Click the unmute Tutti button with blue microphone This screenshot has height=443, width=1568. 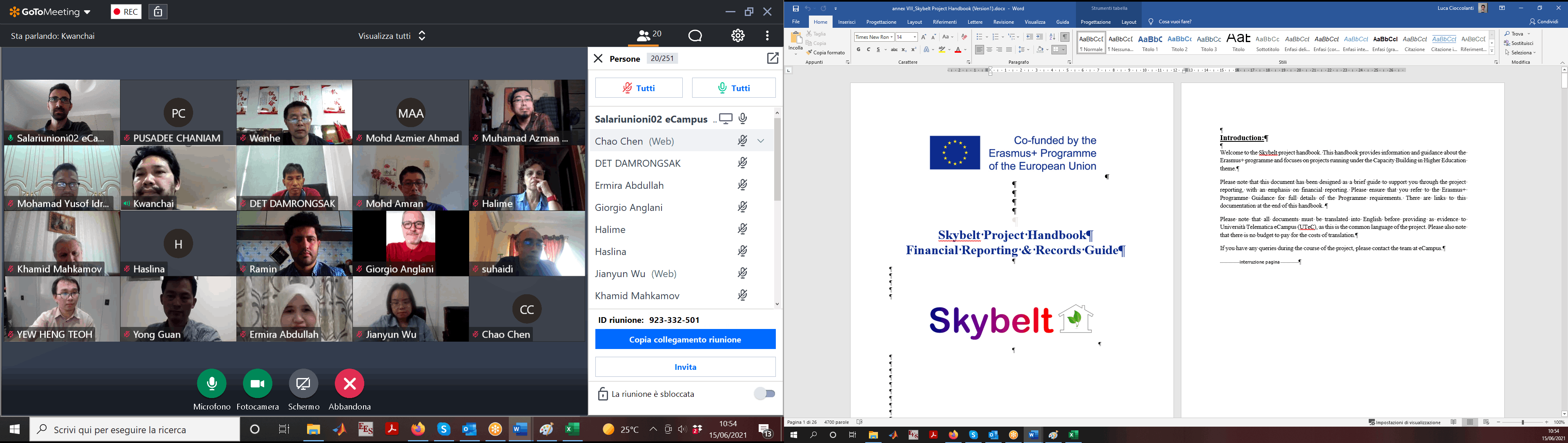click(x=734, y=88)
